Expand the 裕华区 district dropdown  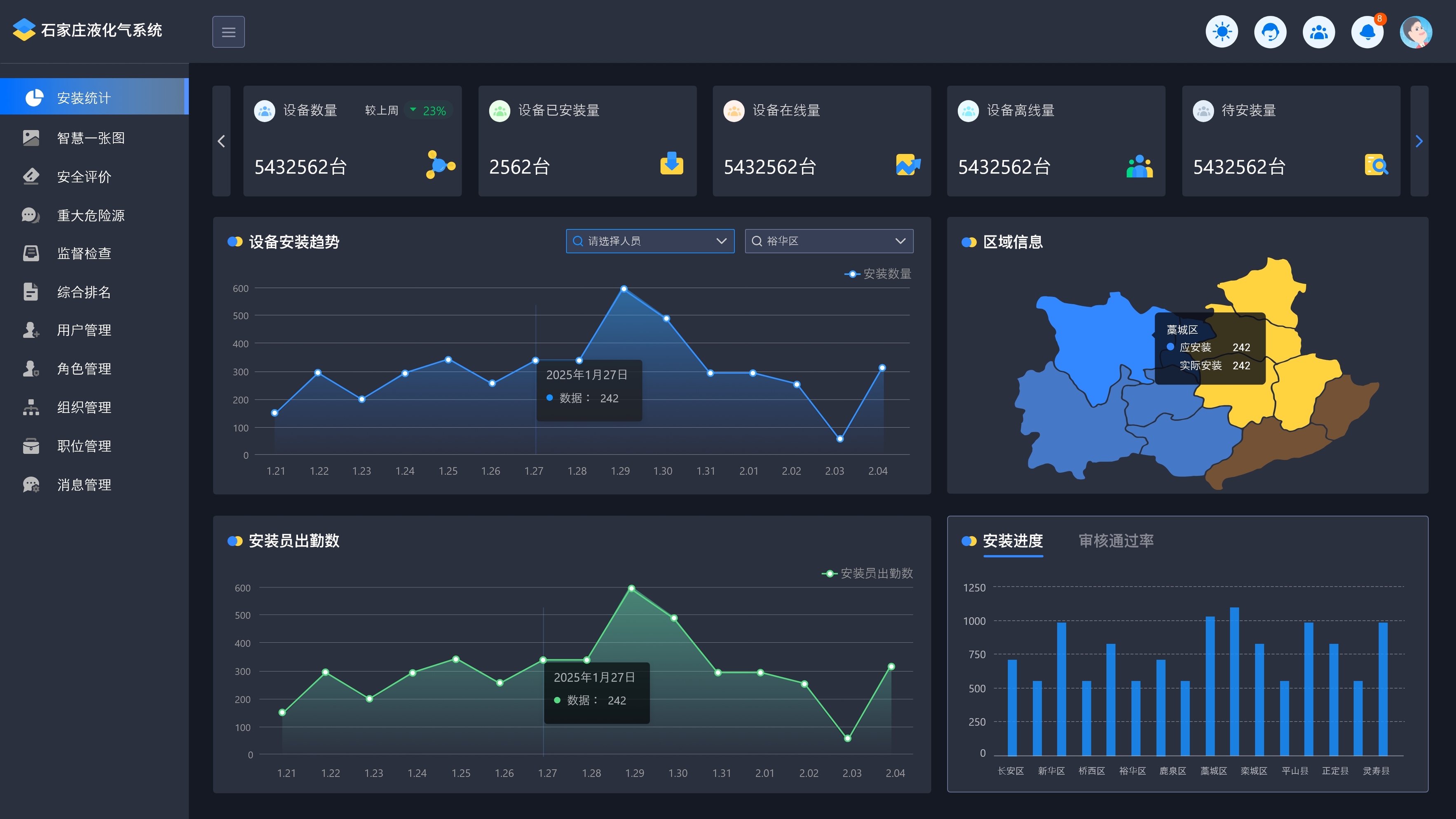coord(829,242)
